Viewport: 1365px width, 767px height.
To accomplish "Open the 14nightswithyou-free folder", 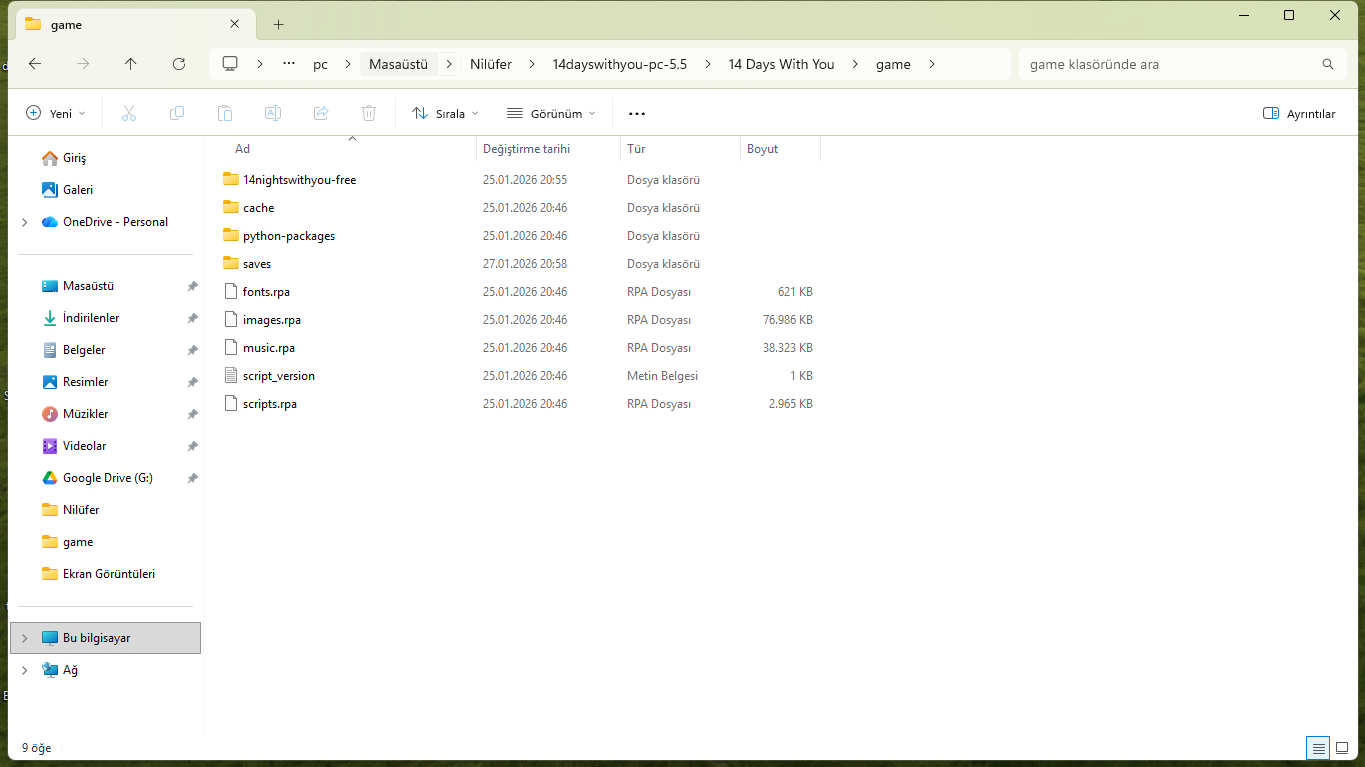I will click(x=299, y=180).
